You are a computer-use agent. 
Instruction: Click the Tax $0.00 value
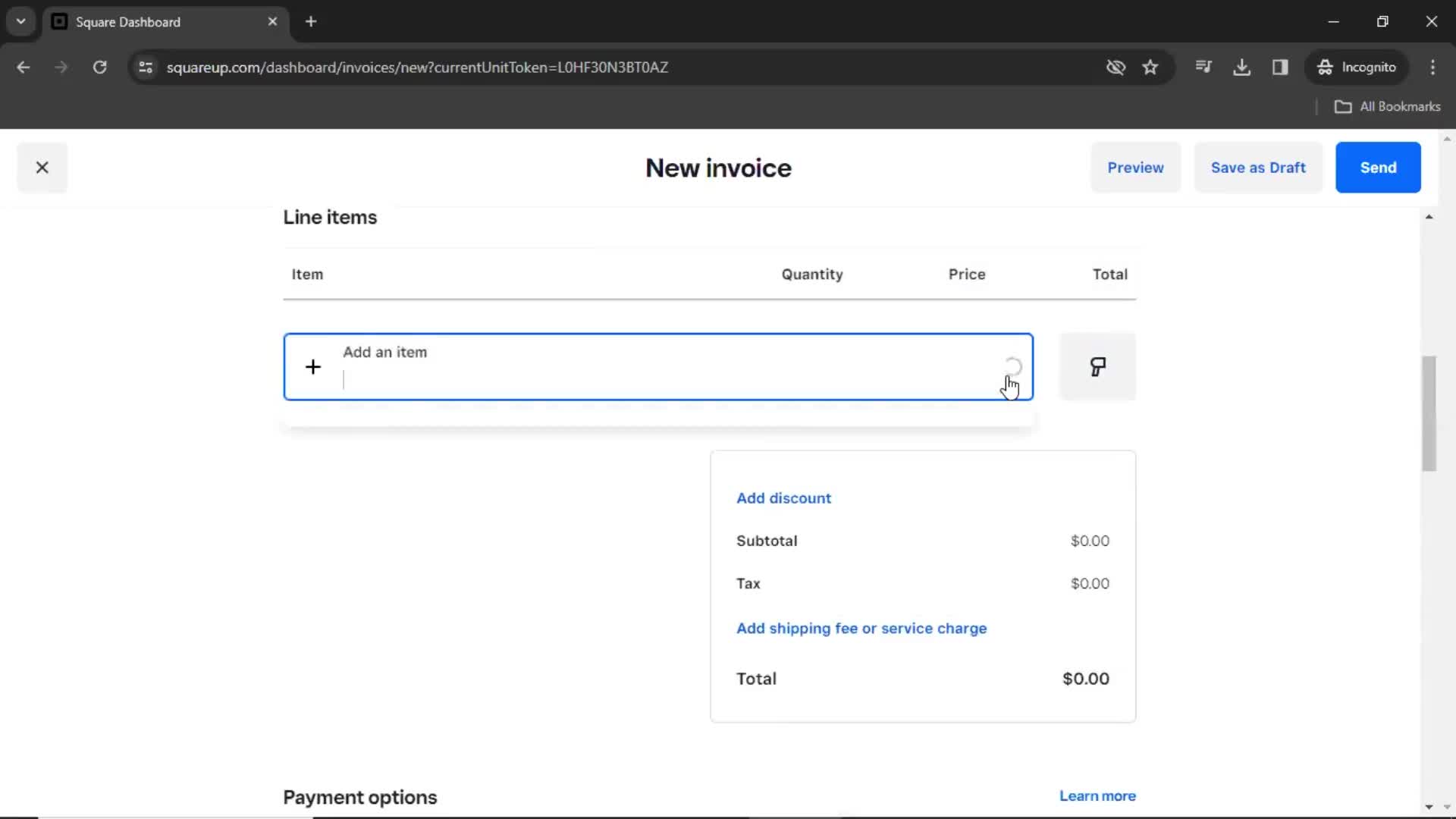(1090, 583)
